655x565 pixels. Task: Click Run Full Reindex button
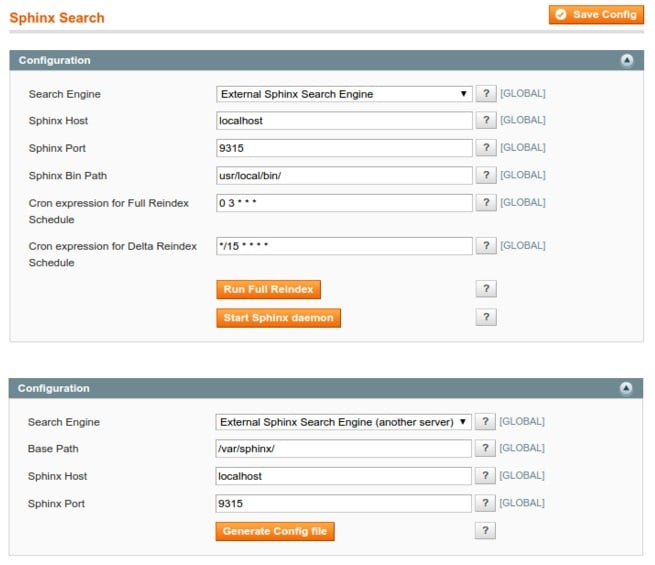[268, 289]
